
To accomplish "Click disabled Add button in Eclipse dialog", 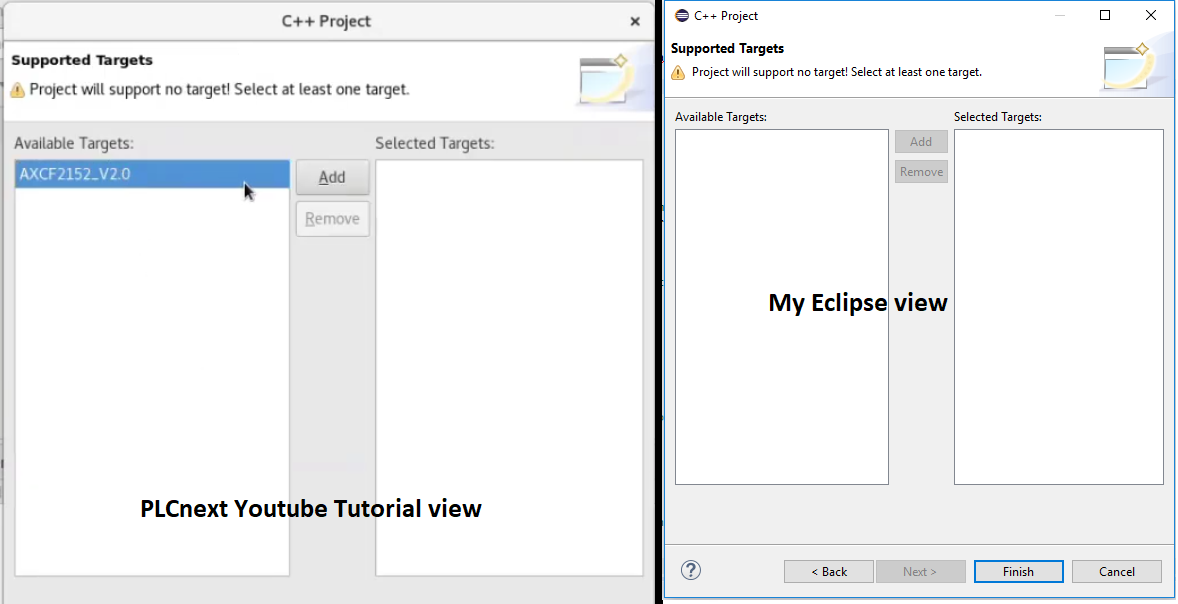I will pyautogui.click(x=921, y=141).
